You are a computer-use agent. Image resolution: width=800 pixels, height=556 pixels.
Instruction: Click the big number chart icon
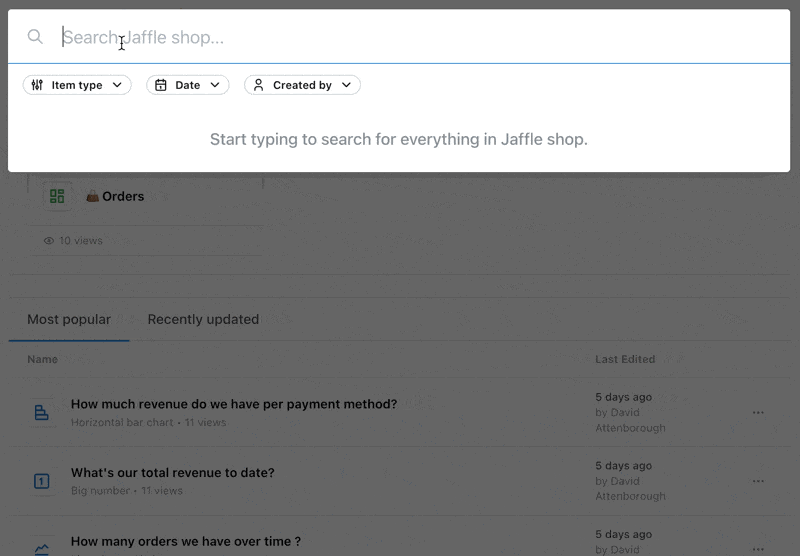point(41,481)
